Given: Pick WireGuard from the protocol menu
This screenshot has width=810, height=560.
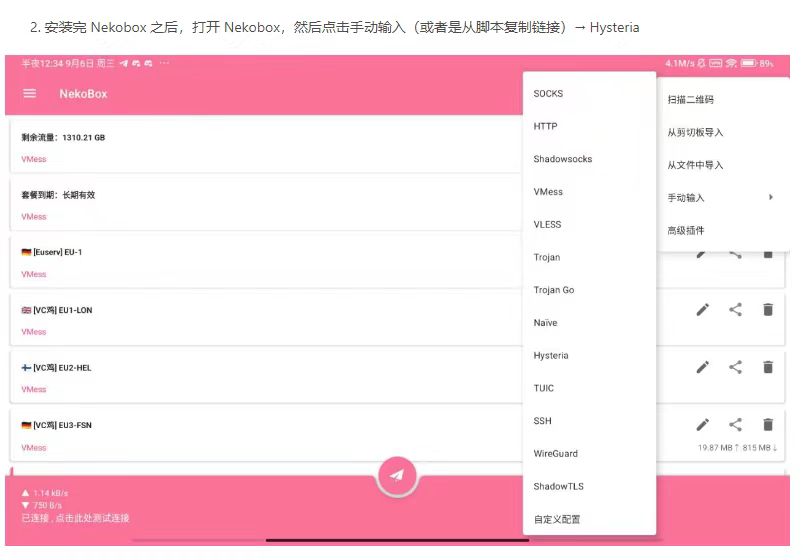Looking at the screenshot, I should point(589,454).
